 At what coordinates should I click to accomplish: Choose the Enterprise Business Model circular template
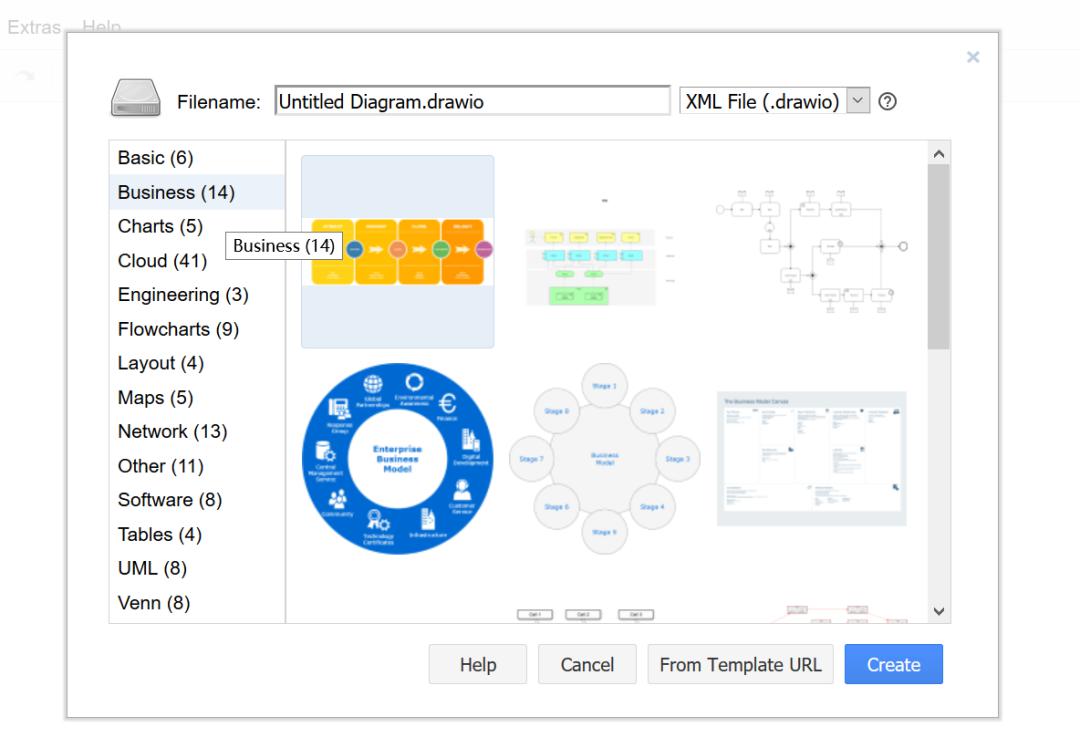(x=397, y=459)
